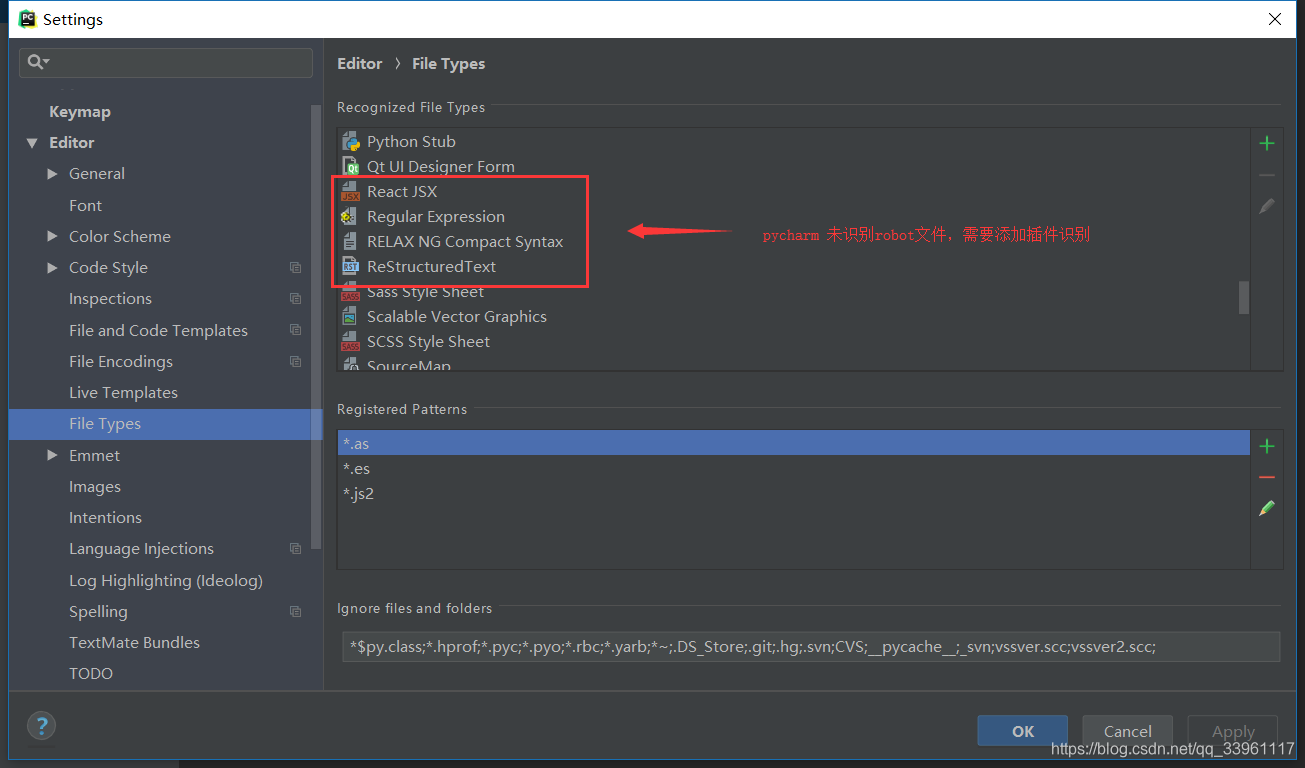Click File and Code Templates project icon
This screenshot has height=768, width=1305.
[x=295, y=330]
